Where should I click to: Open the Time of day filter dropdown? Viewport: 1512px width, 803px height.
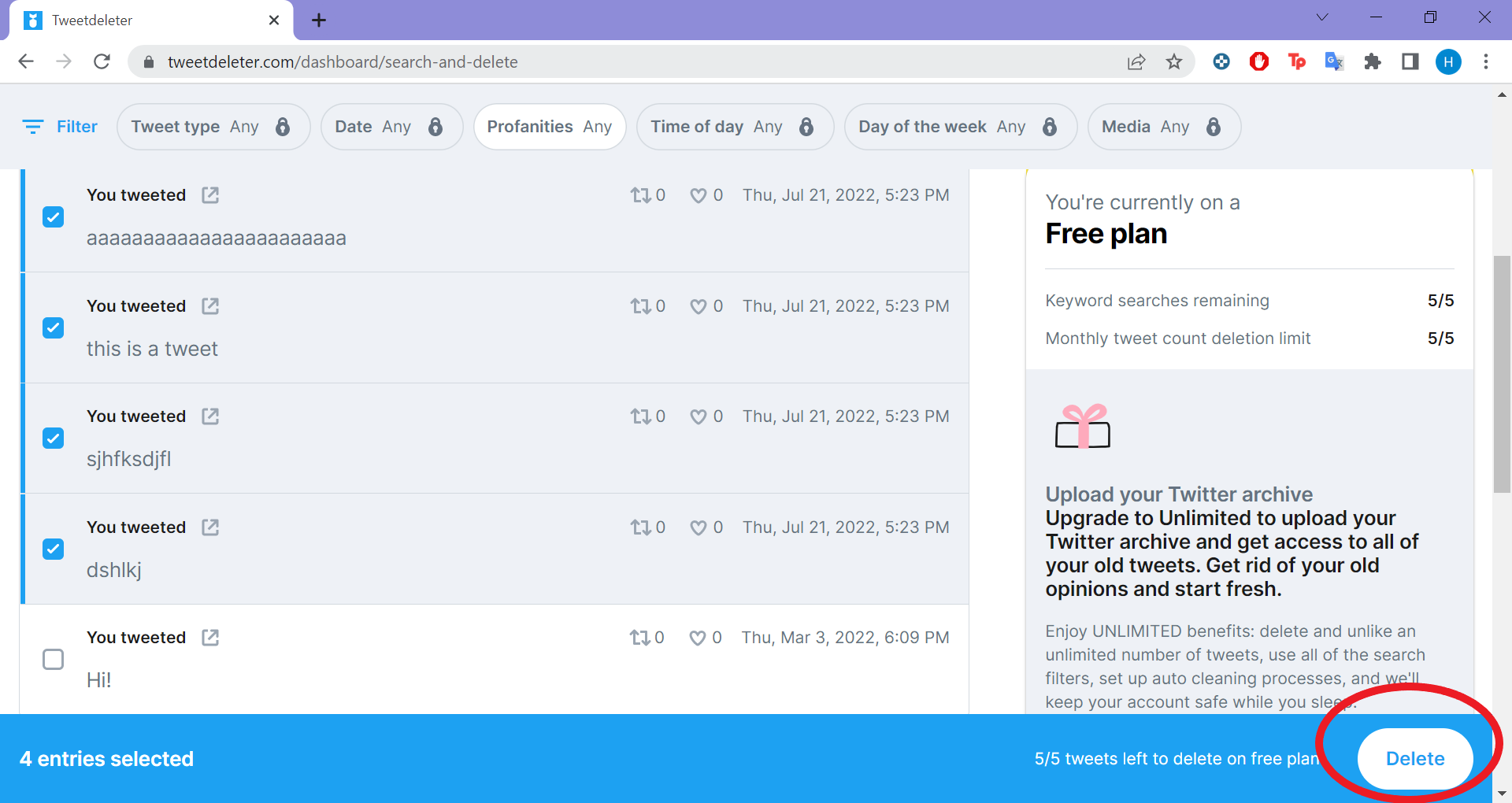coord(735,127)
